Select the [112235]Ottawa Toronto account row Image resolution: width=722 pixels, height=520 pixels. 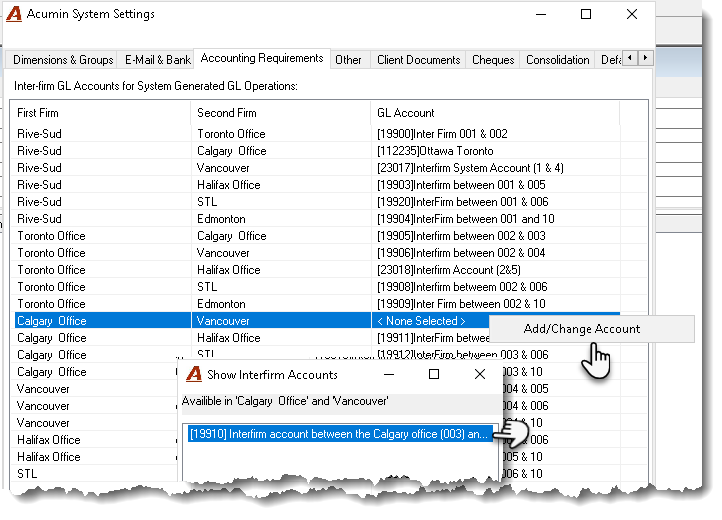point(435,151)
